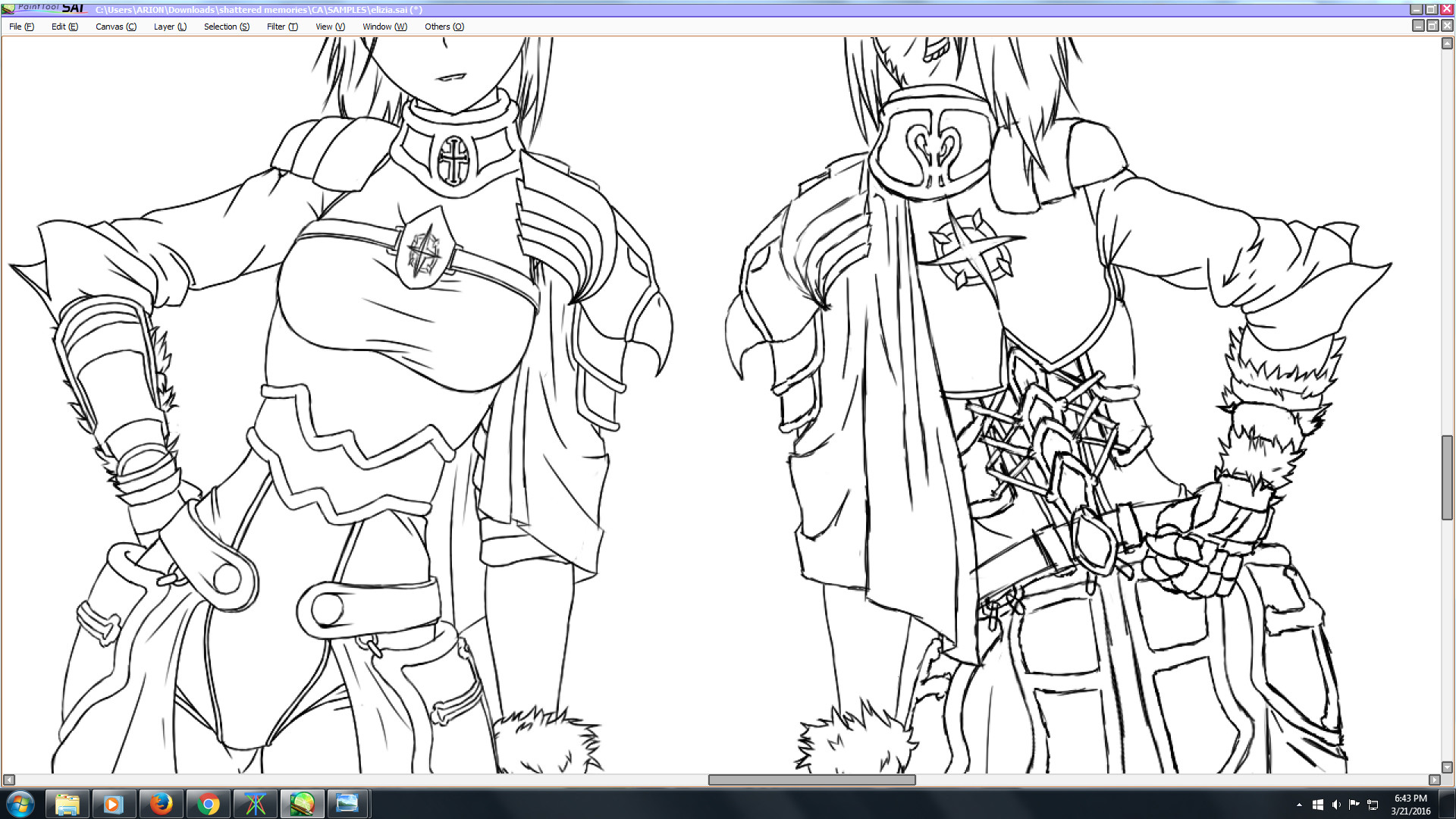Expand hidden system tray icons
Screen dimensions: 1456x819
pos(1298,803)
